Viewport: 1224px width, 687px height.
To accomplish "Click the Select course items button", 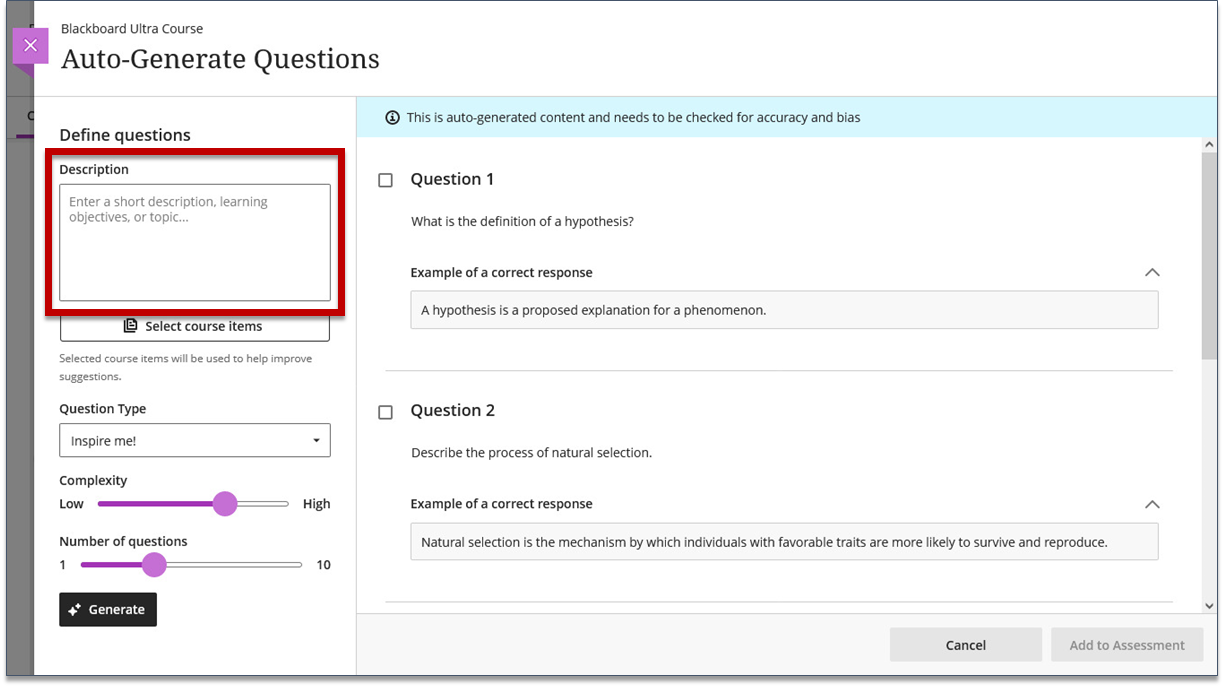I will point(195,326).
